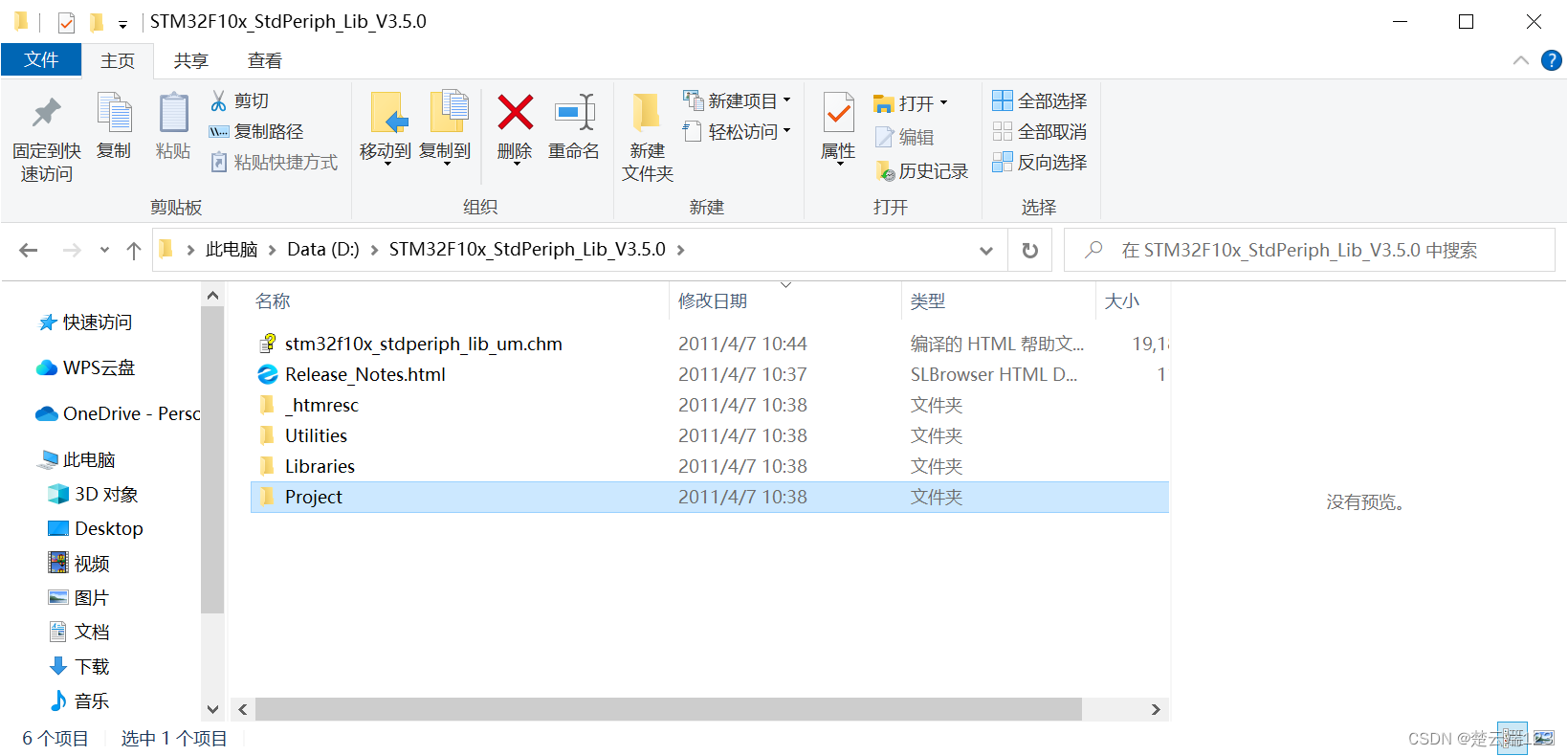Image resolution: width=1568 pixels, height=756 pixels.
Task: Select the Cut scissors command
Action: 240,100
